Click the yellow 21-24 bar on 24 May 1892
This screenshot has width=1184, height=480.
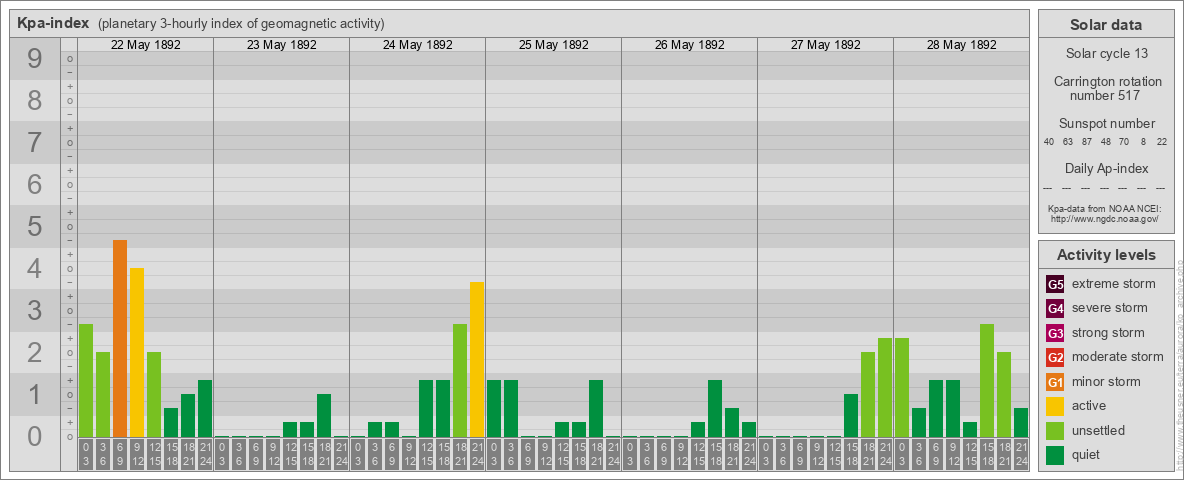click(476, 359)
